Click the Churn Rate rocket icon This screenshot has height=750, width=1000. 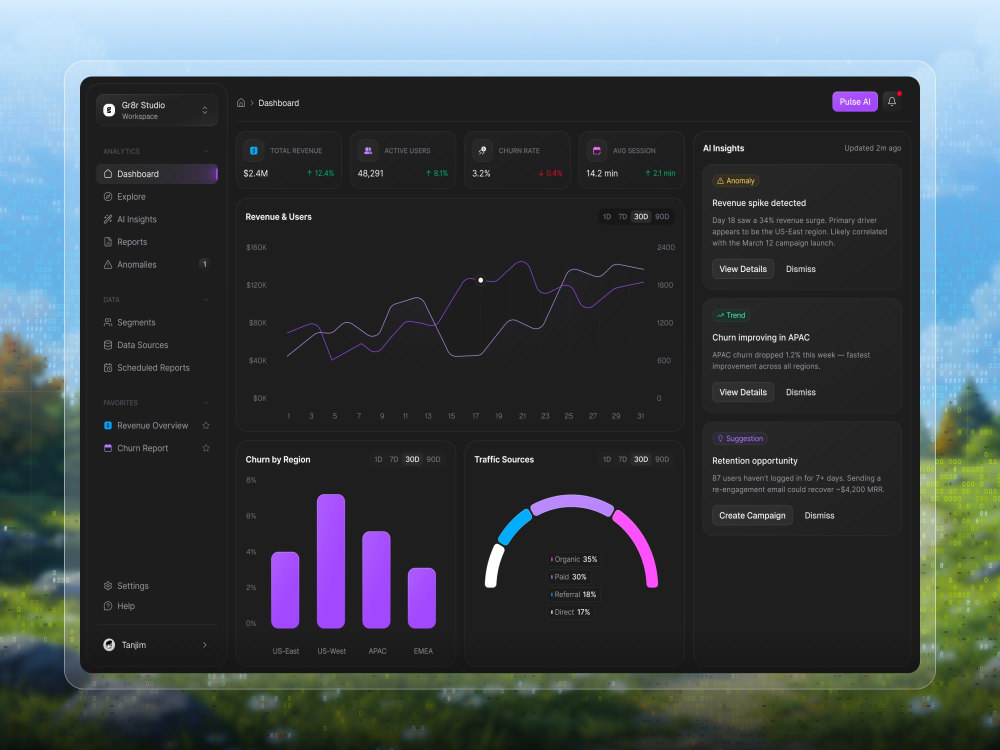[482, 151]
